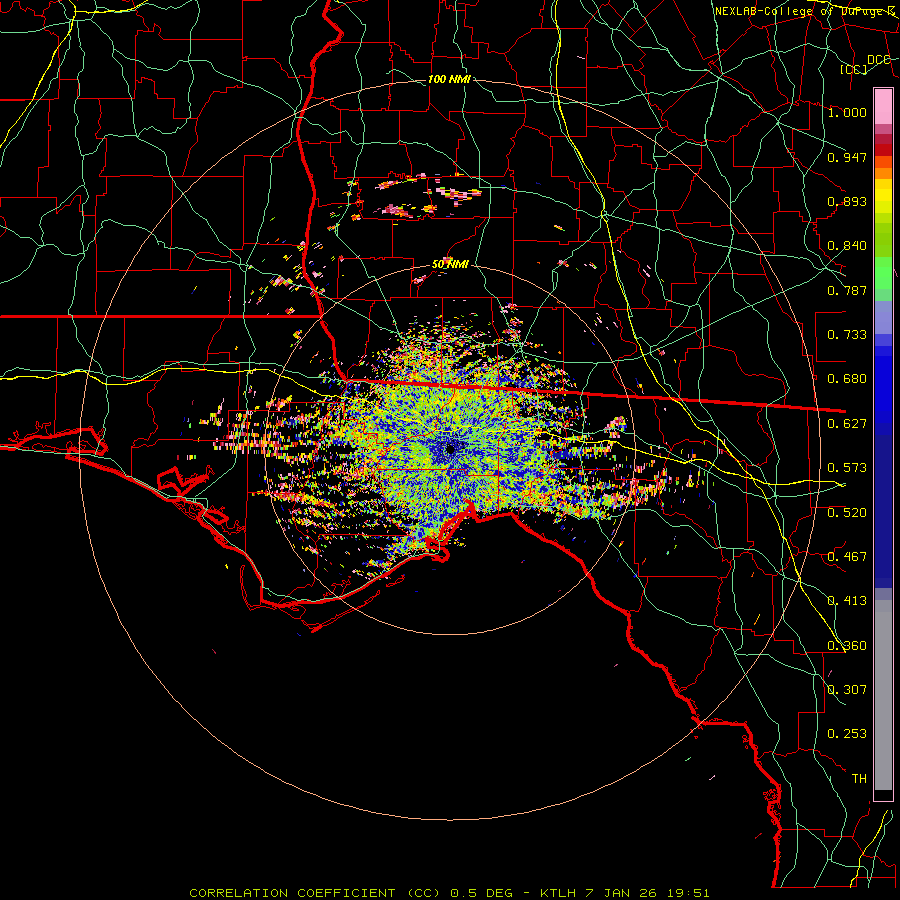Select the 1.000 scale value label
This screenshot has height=900, width=900.
[x=847, y=112]
